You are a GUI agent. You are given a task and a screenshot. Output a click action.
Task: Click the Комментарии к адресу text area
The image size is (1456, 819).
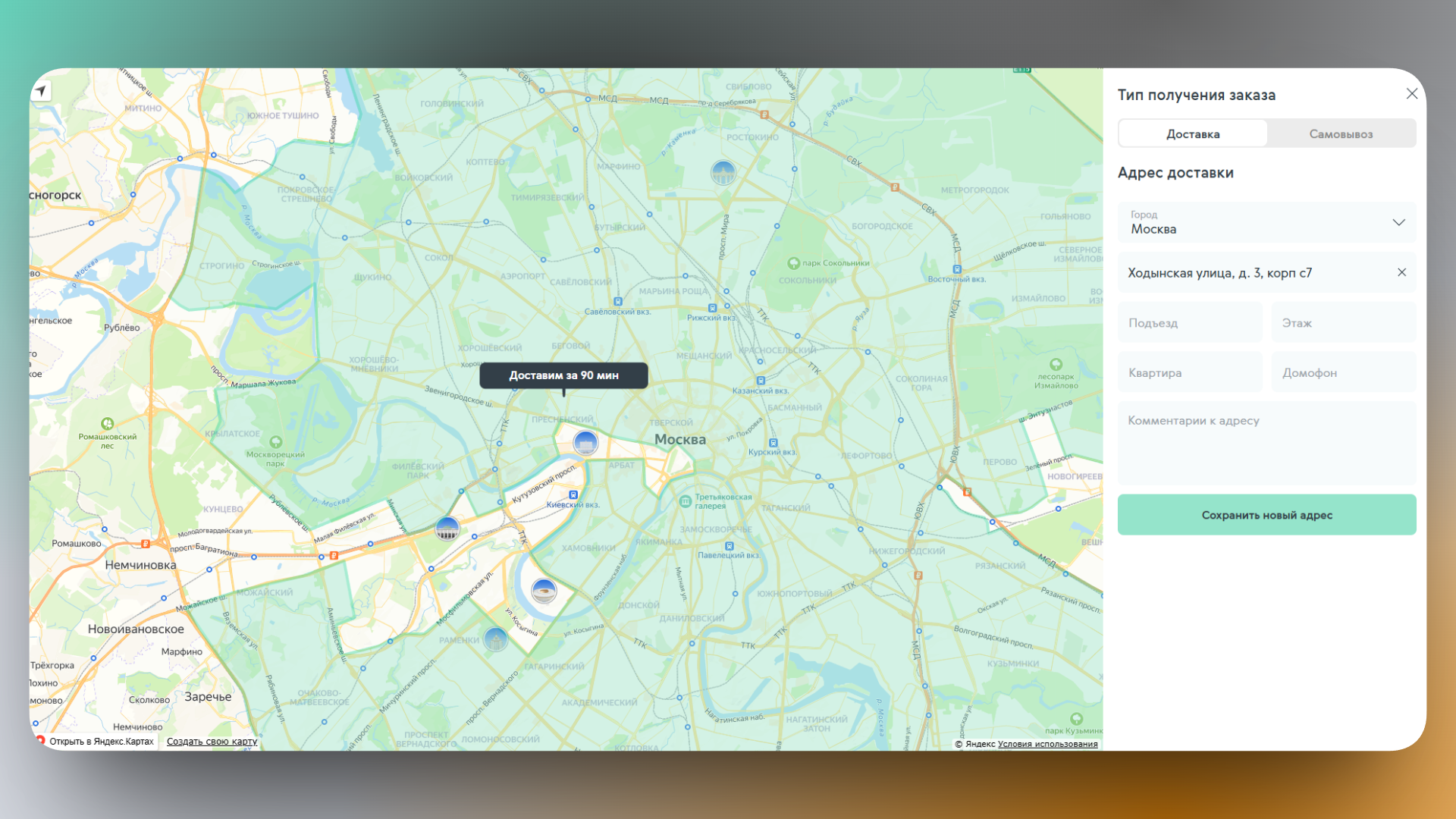click(x=1266, y=444)
